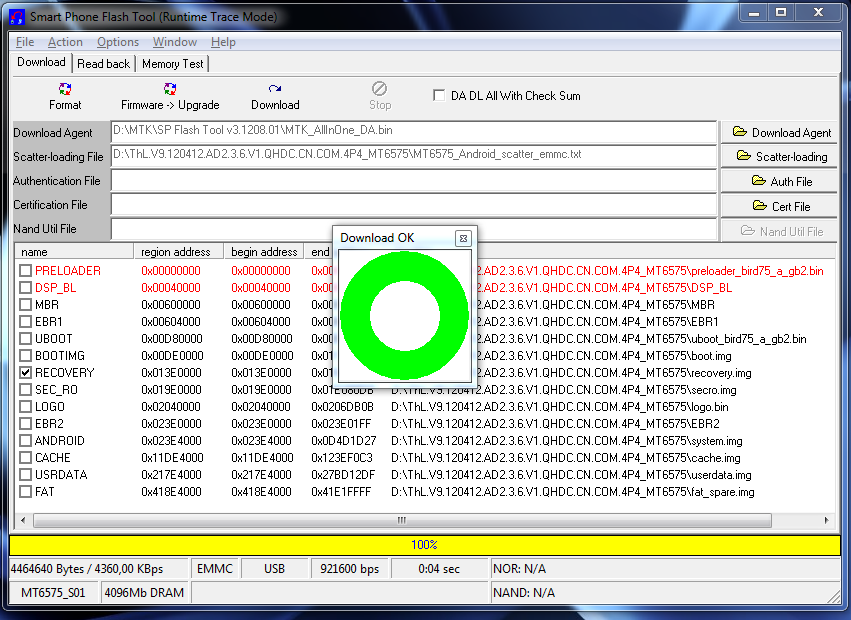Open the Options menu

(x=118, y=42)
